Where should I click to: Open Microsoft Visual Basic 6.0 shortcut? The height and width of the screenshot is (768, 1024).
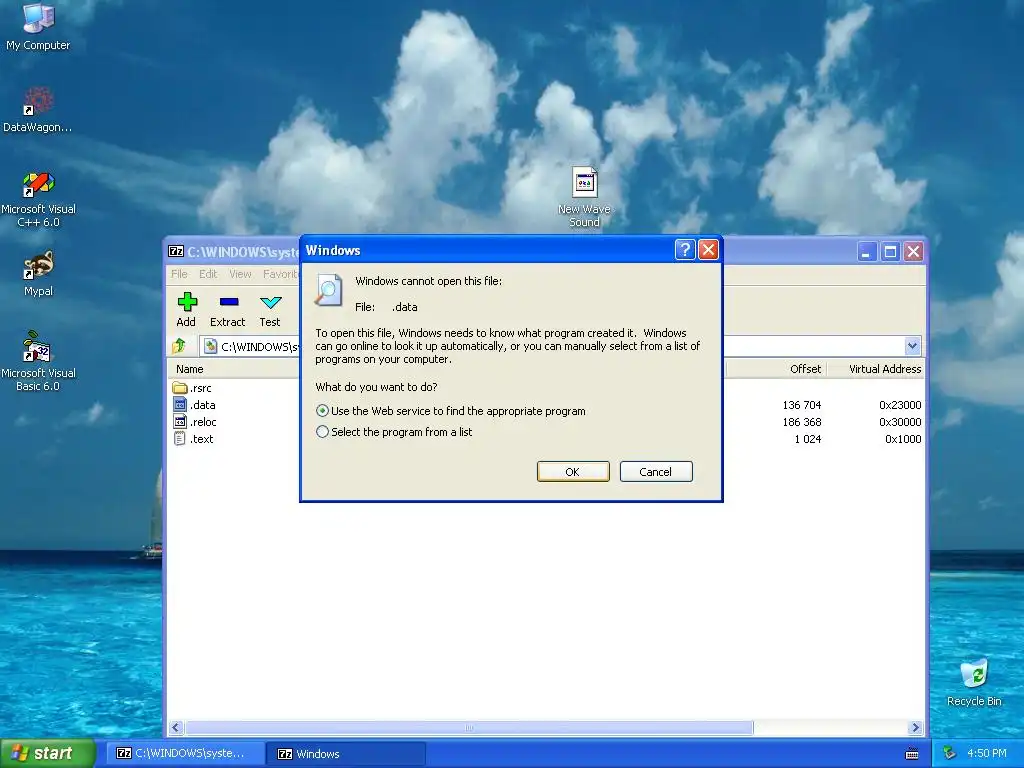coord(38,361)
